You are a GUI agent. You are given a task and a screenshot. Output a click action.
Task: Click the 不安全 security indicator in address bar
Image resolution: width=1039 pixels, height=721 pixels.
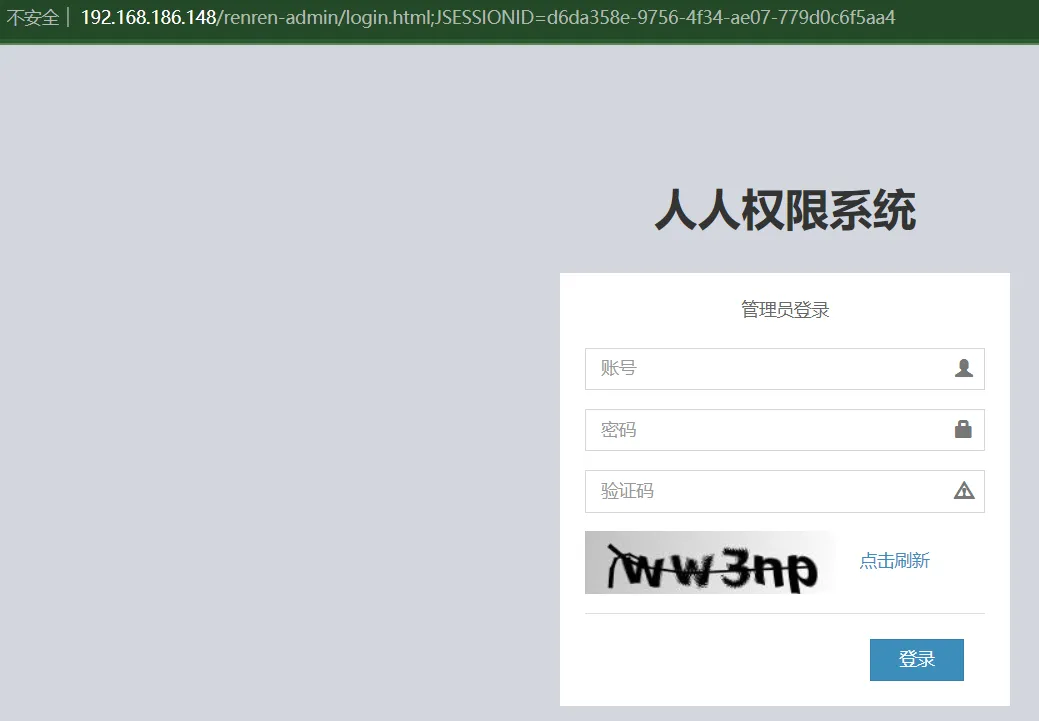click(x=33, y=18)
